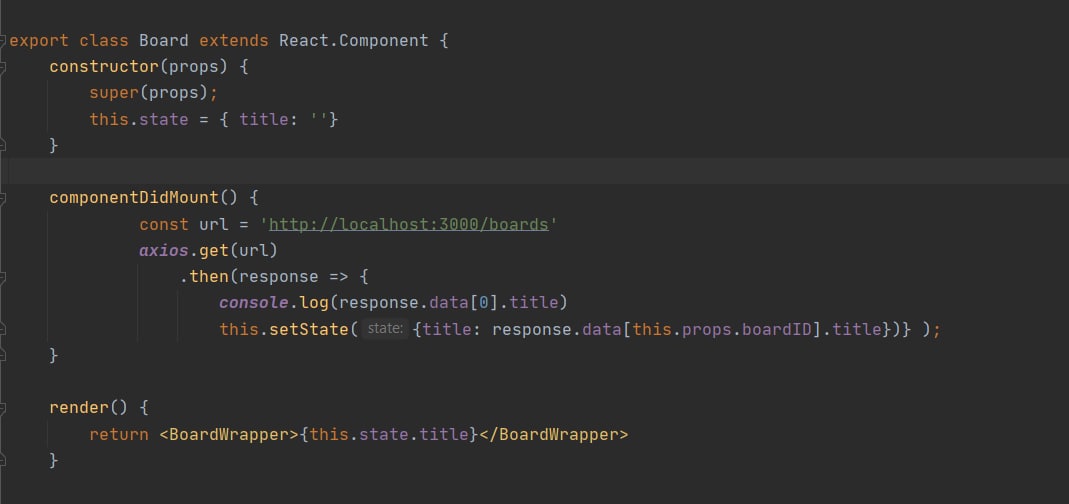
Task: Click the 'props' parameter in constructor(props)
Action: [194, 67]
